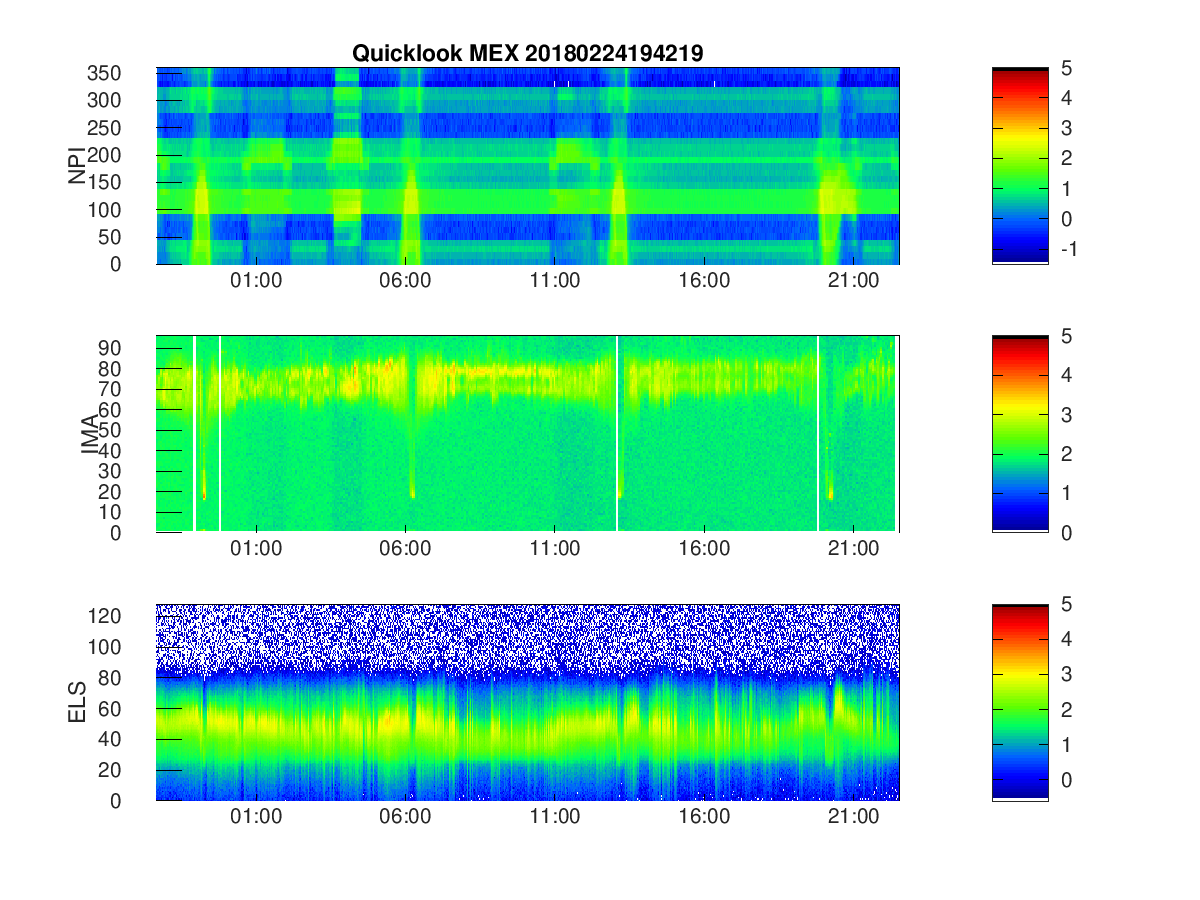Click the 0 label on IMA colorbar

(1066, 532)
